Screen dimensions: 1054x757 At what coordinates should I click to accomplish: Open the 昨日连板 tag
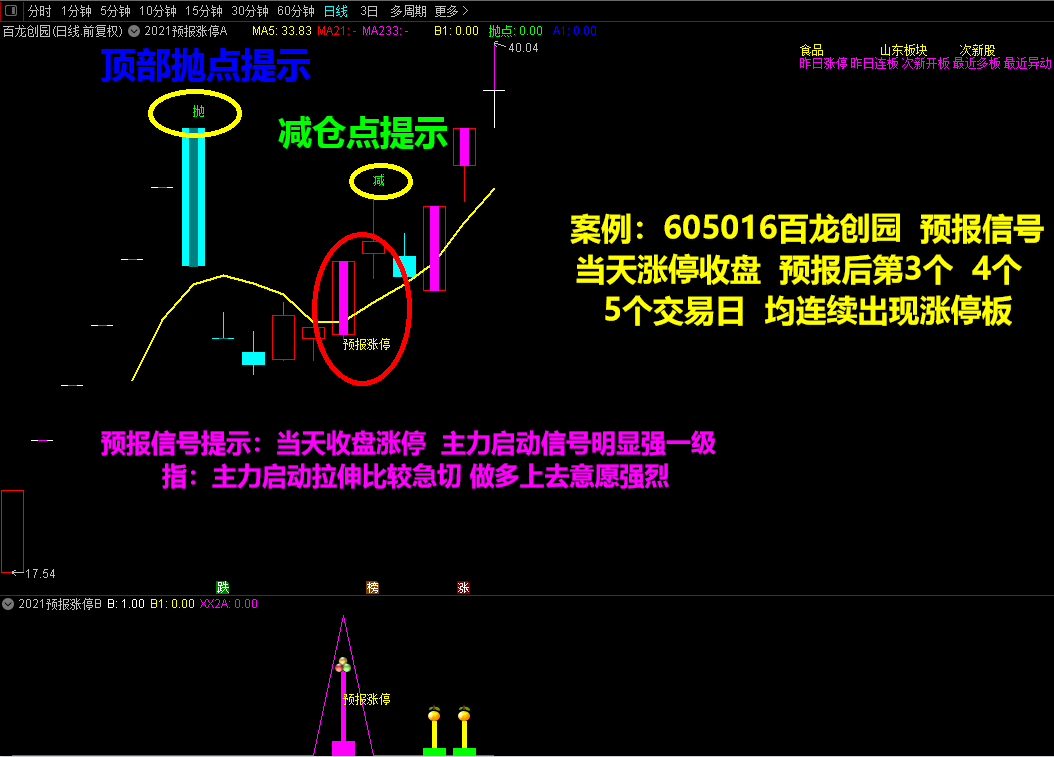click(874, 63)
